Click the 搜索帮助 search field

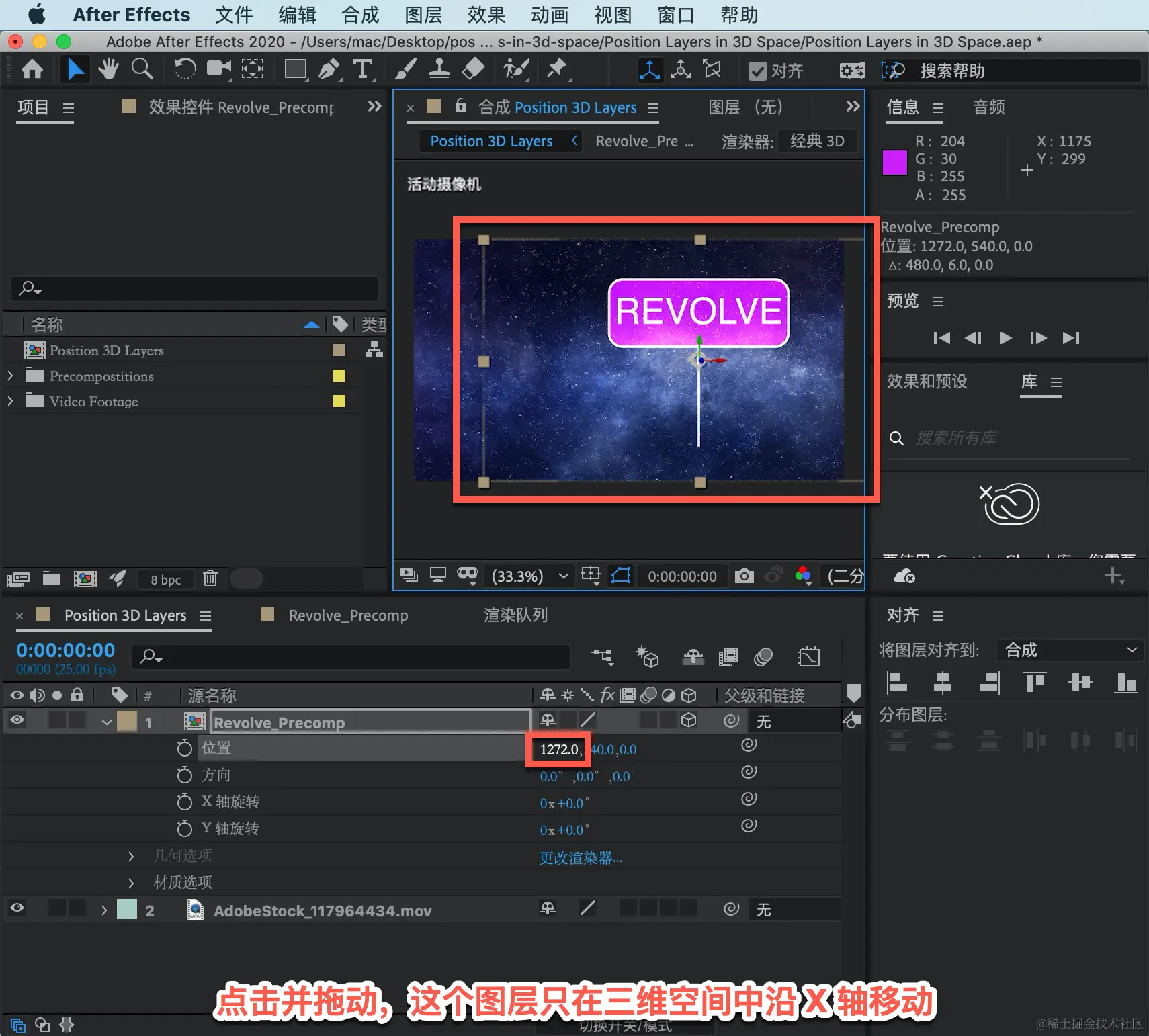click(x=1029, y=71)
